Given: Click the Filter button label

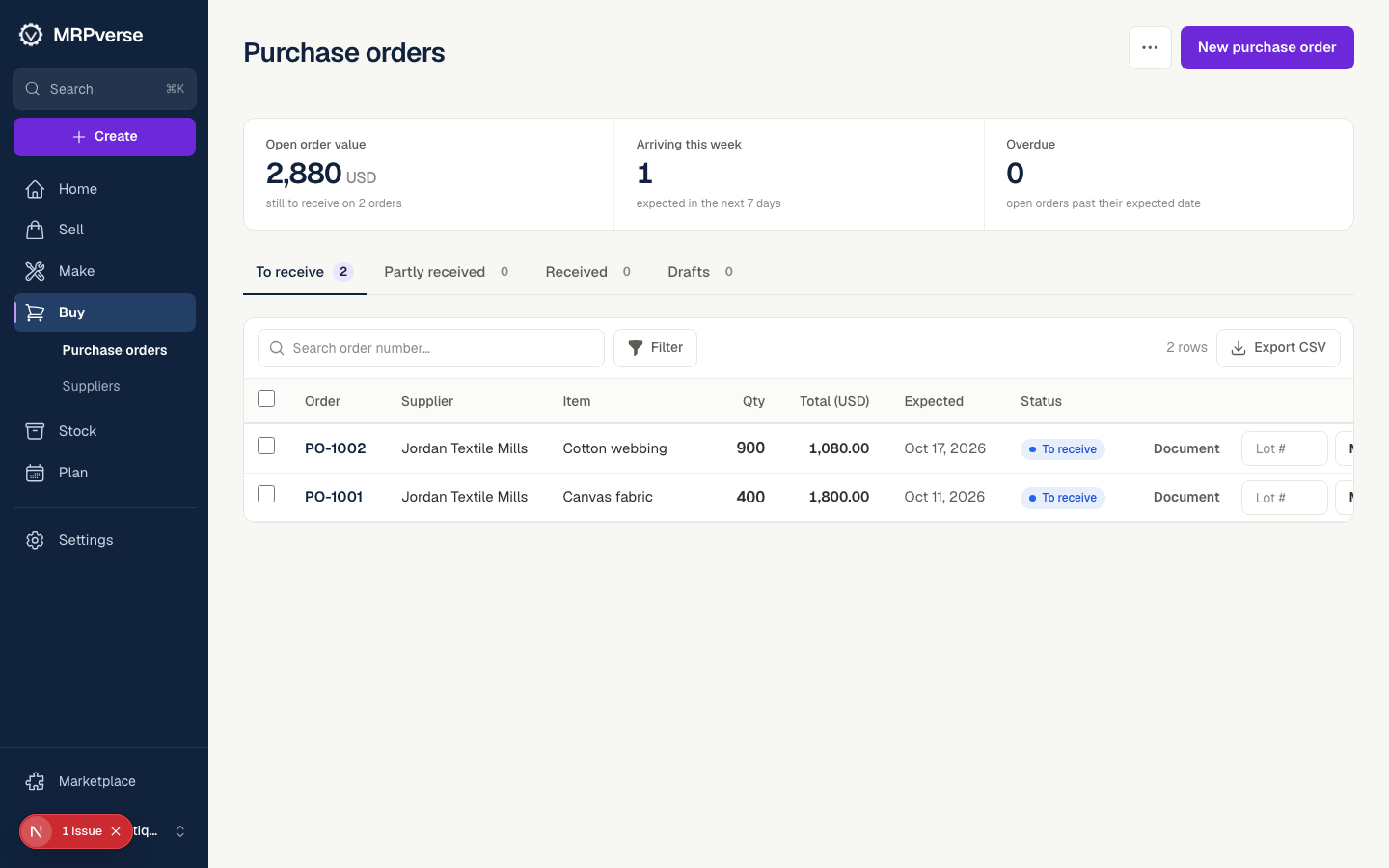Looking at the screenshot, I should [x=667, y=347].
